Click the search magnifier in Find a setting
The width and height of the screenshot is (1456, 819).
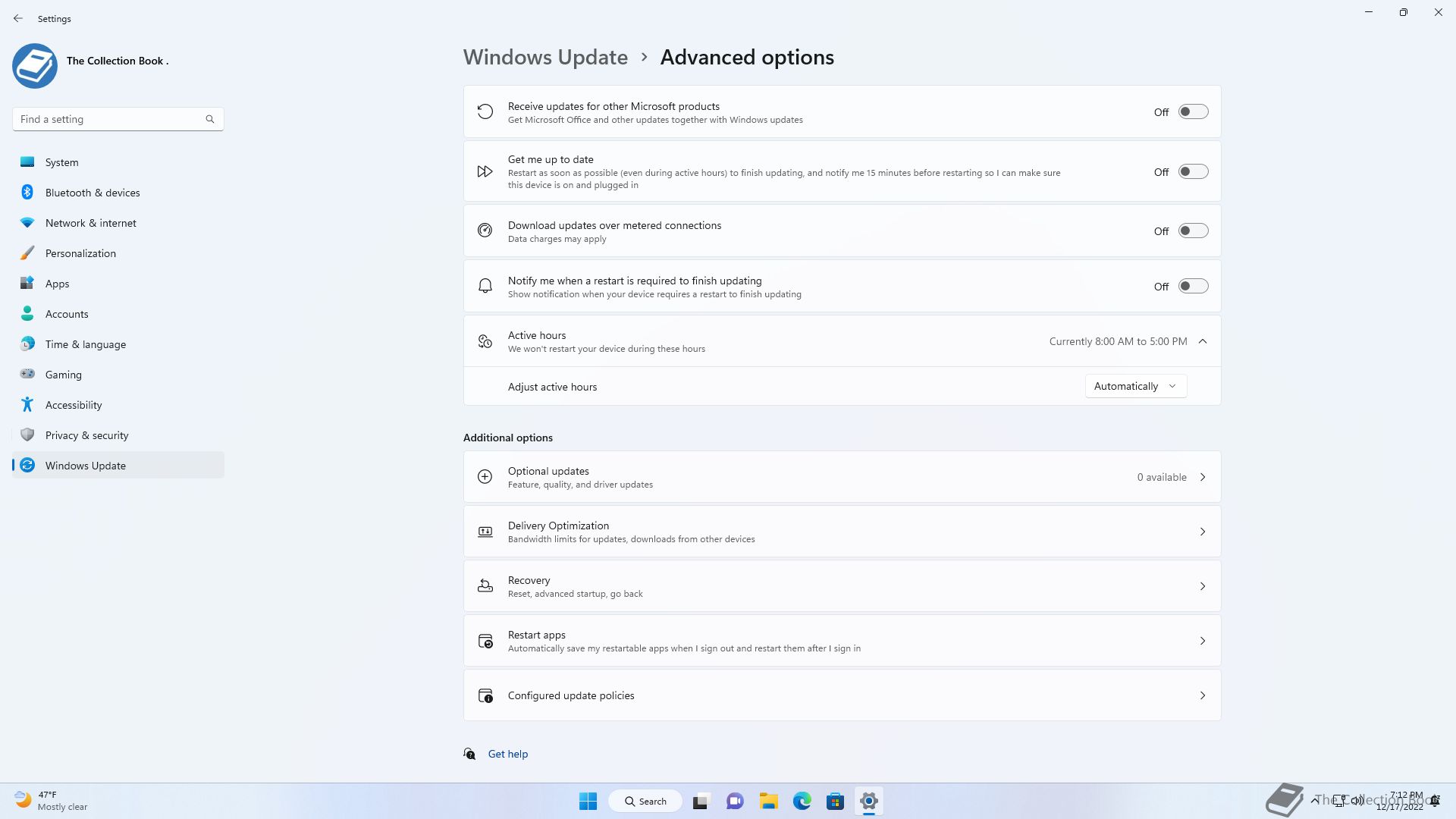(x=210, y=119)
